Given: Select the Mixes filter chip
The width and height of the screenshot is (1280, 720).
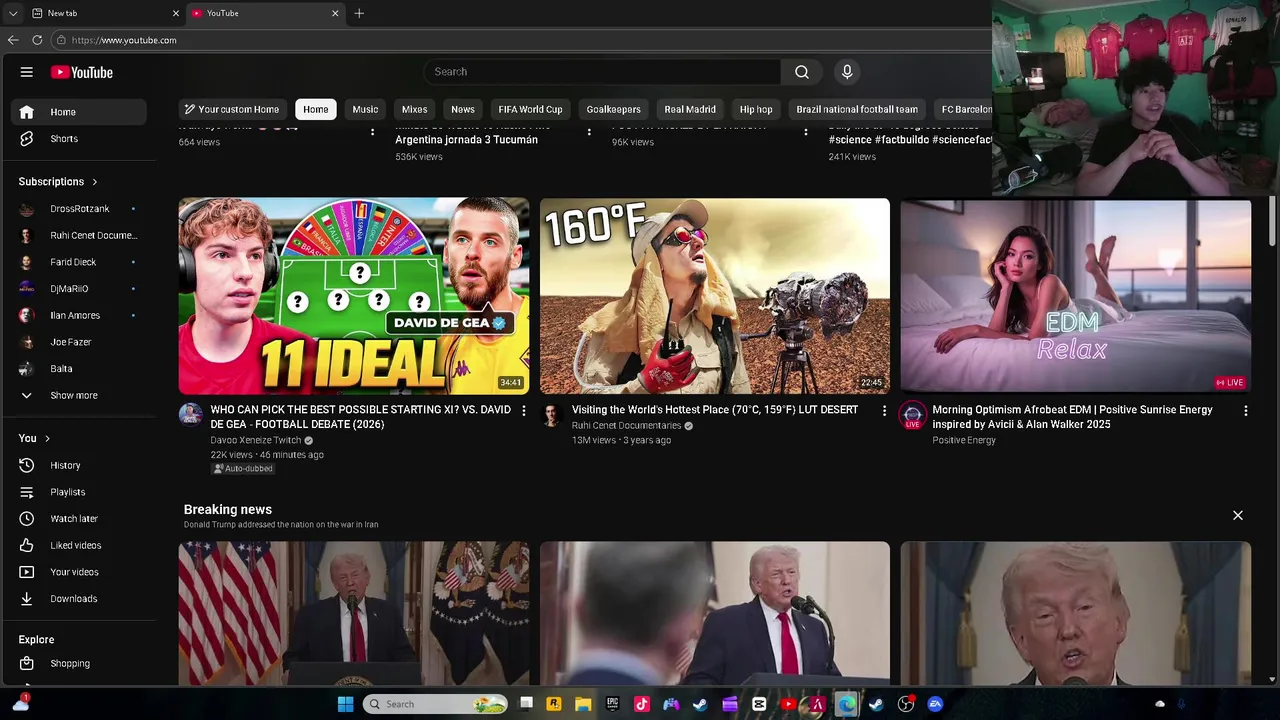Looking at the screenshot, I should coord(414,109).
